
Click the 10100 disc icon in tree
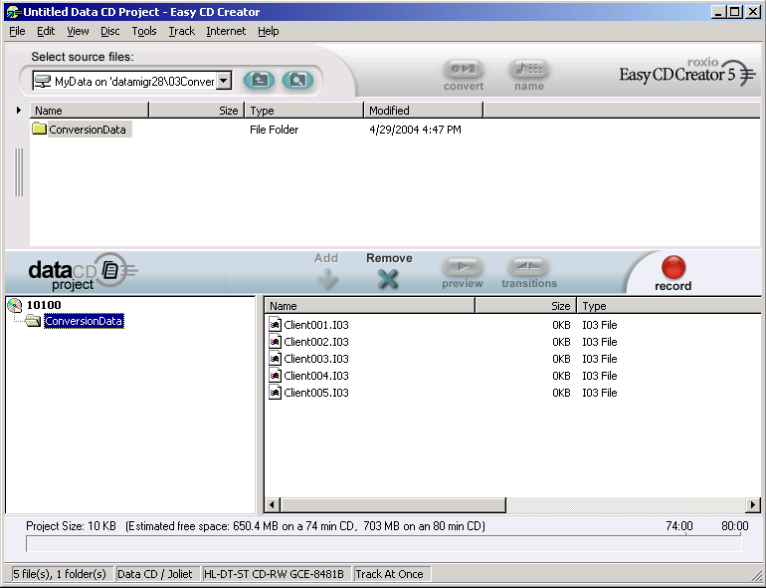[x=14, y=305]
